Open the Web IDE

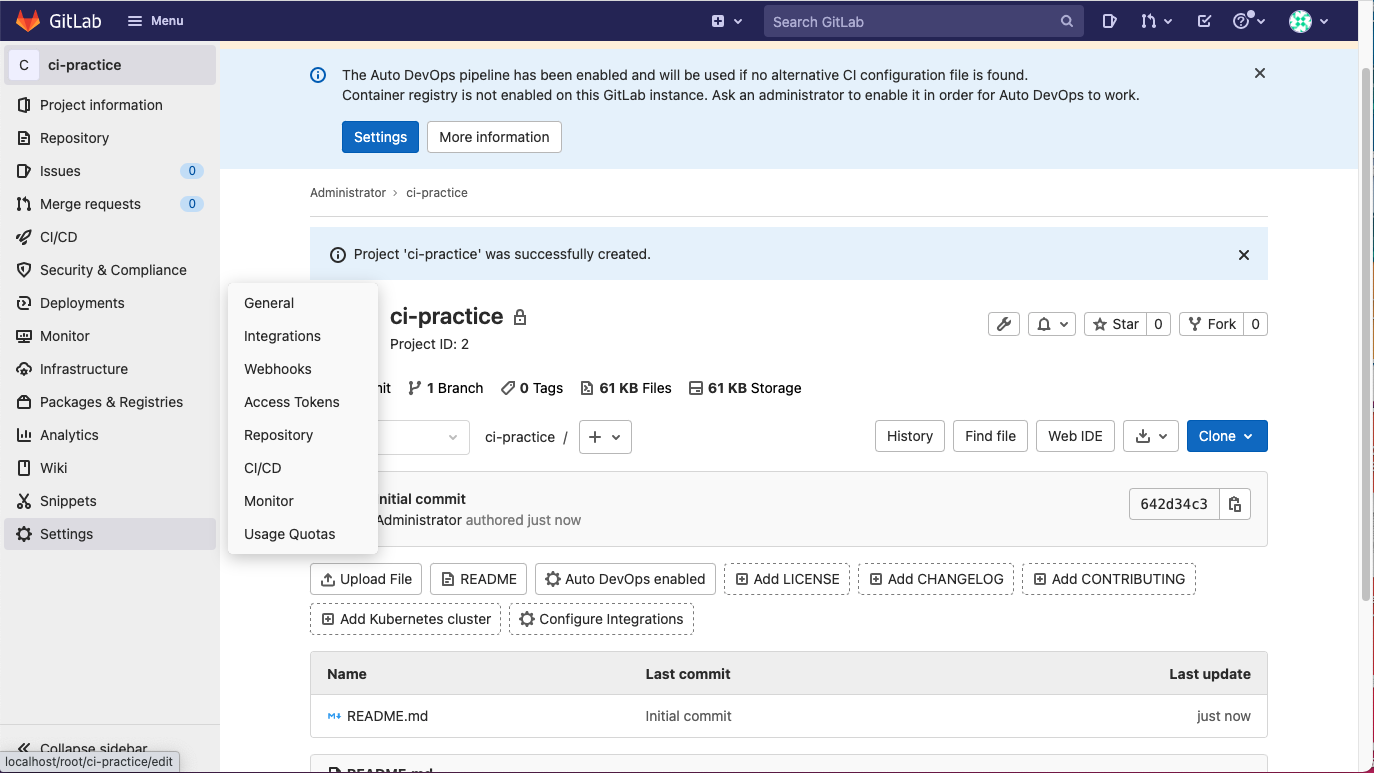(x=1075, y=436)
